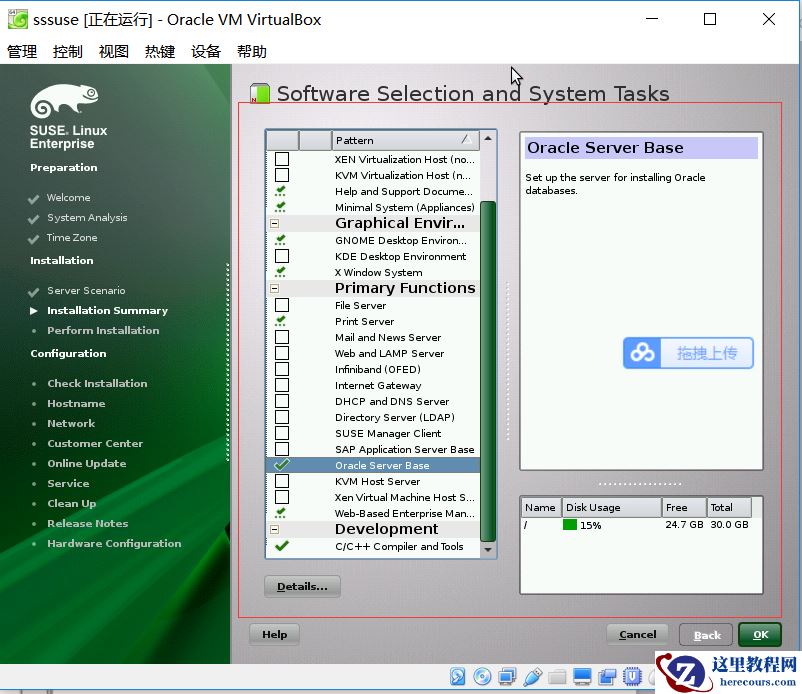
Task: Collapse the Graphical Environments section
Action: 274,224
